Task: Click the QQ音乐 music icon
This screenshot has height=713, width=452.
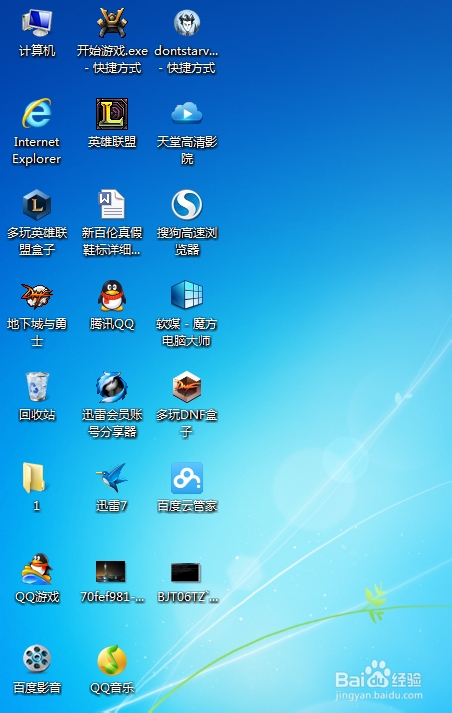Action: 112,660
